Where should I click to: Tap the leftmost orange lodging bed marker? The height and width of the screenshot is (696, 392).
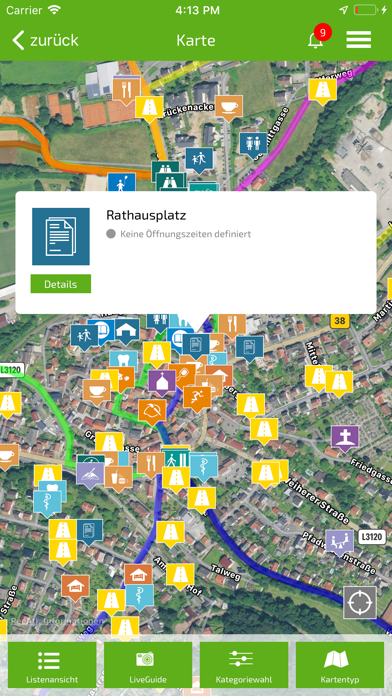(x=75, y=587)
